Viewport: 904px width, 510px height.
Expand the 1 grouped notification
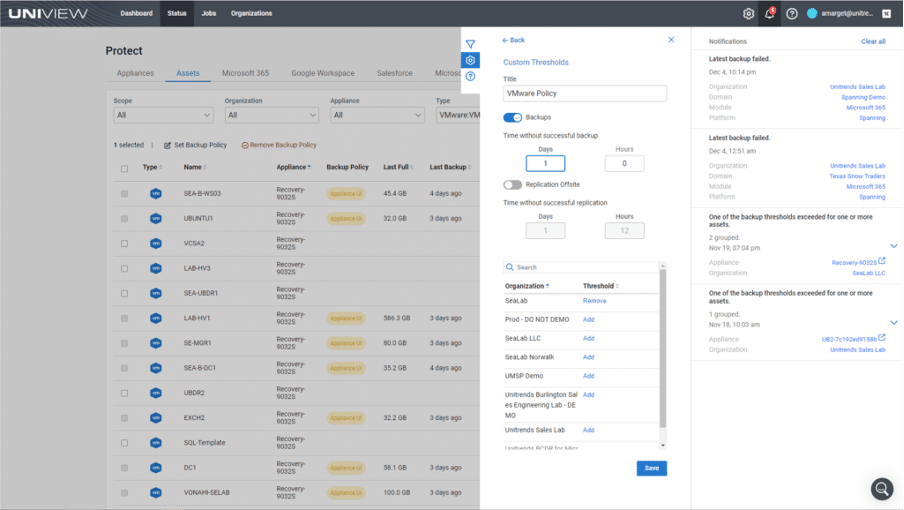tap(894, 323)
